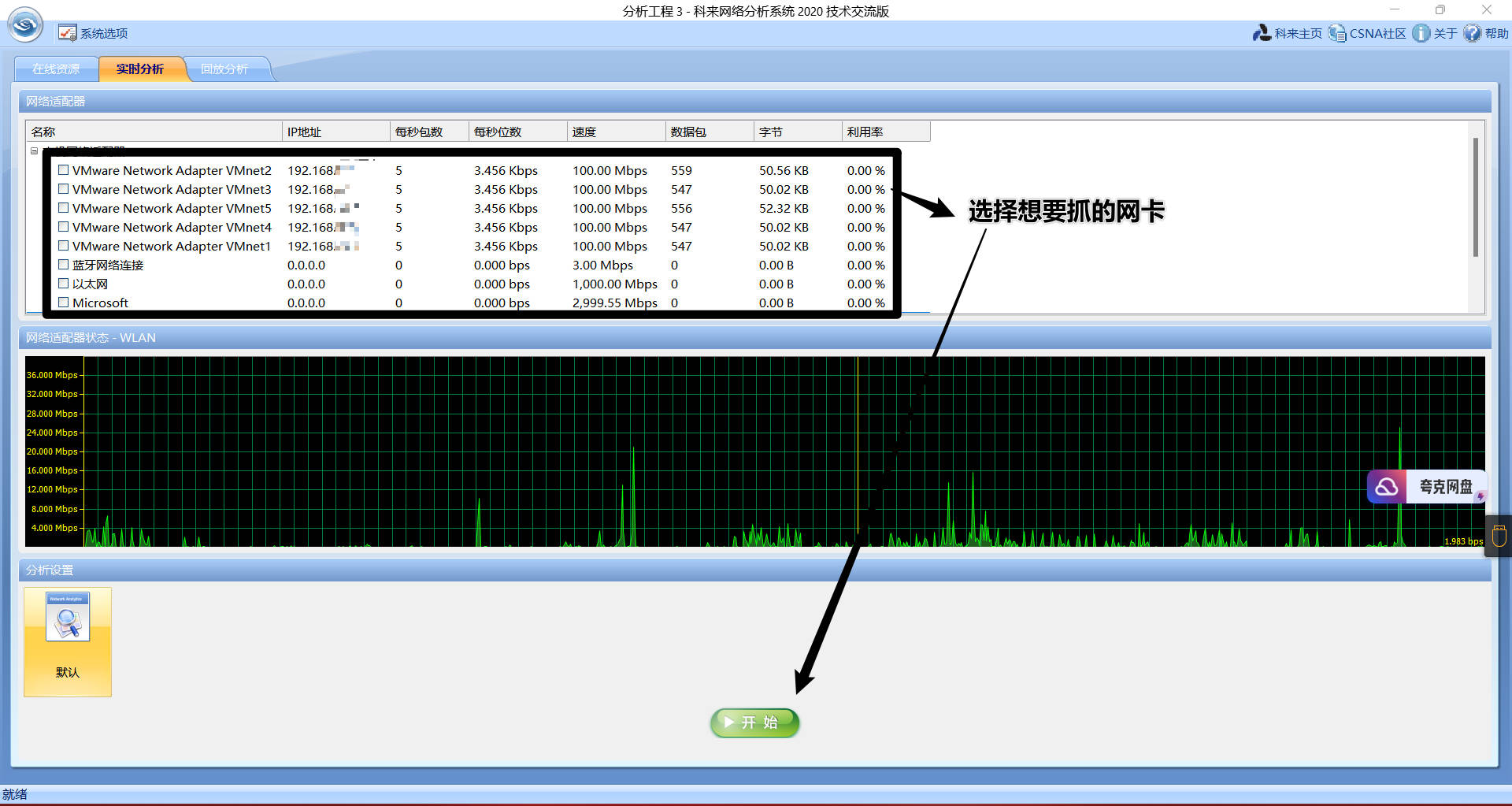Sort by the 每秒位数 column header
Image resolution: width=1512 pixels, height=806 pixels.
tap(518, 132)
